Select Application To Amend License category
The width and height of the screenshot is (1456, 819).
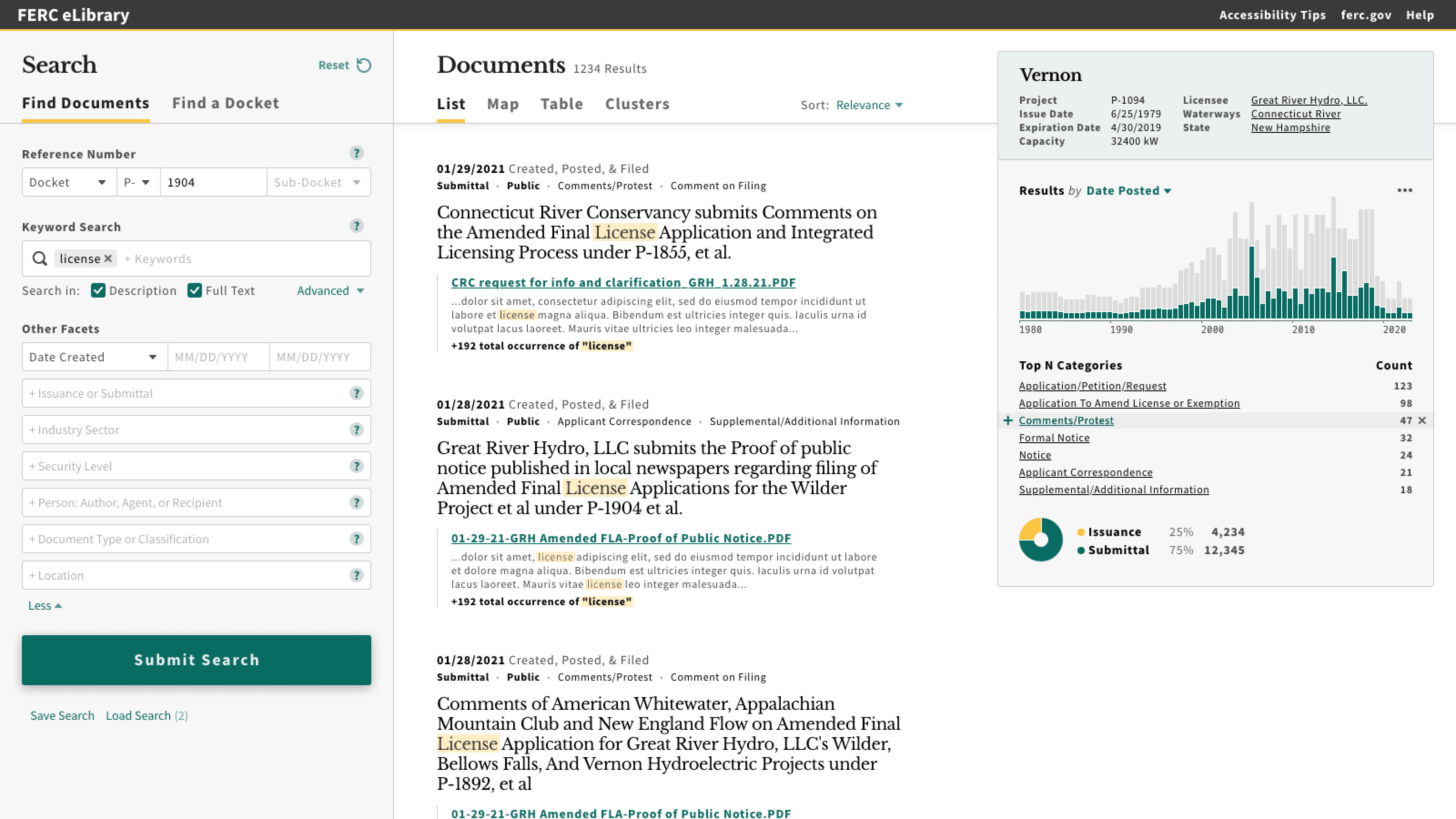click(x=1129, y=403)
